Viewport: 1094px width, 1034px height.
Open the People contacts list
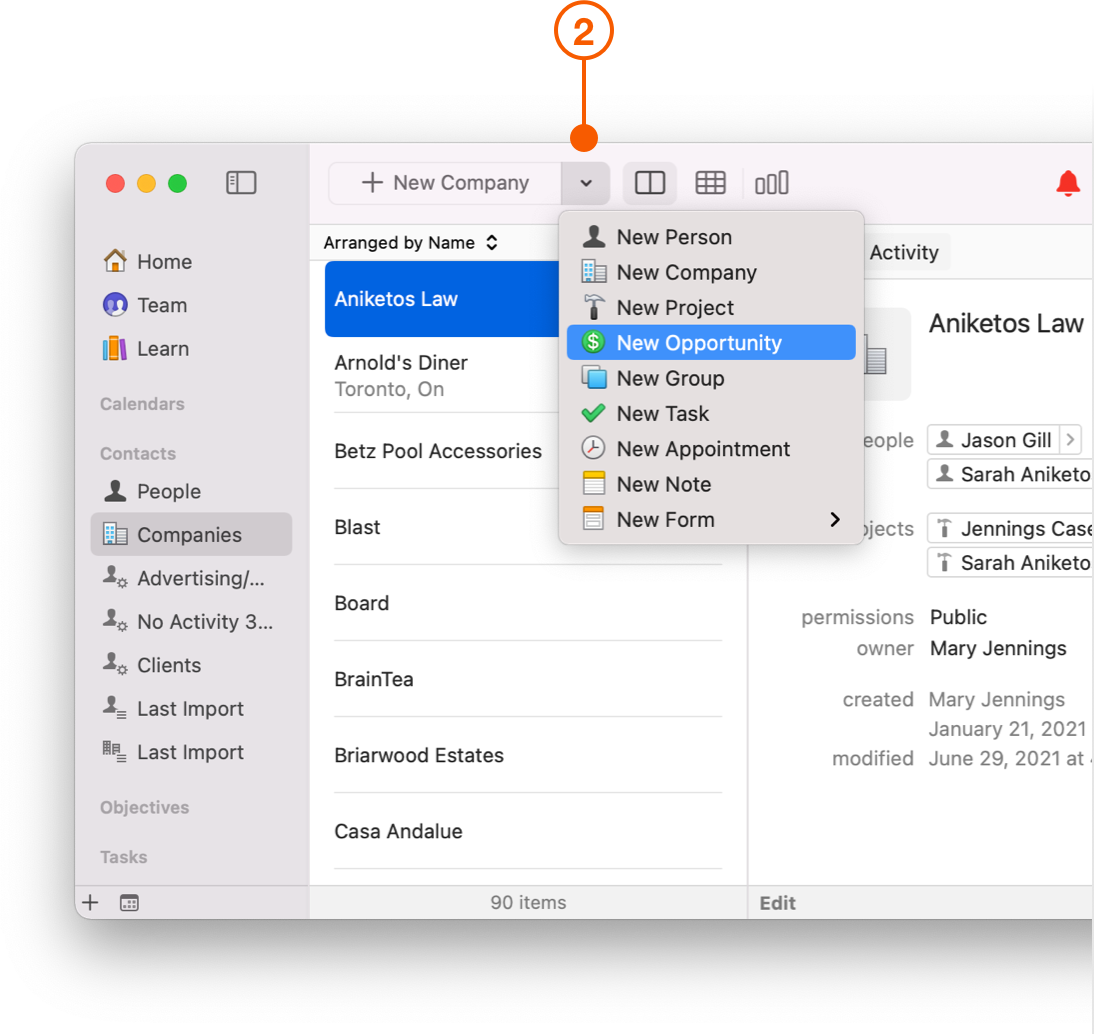pos(190,491)
